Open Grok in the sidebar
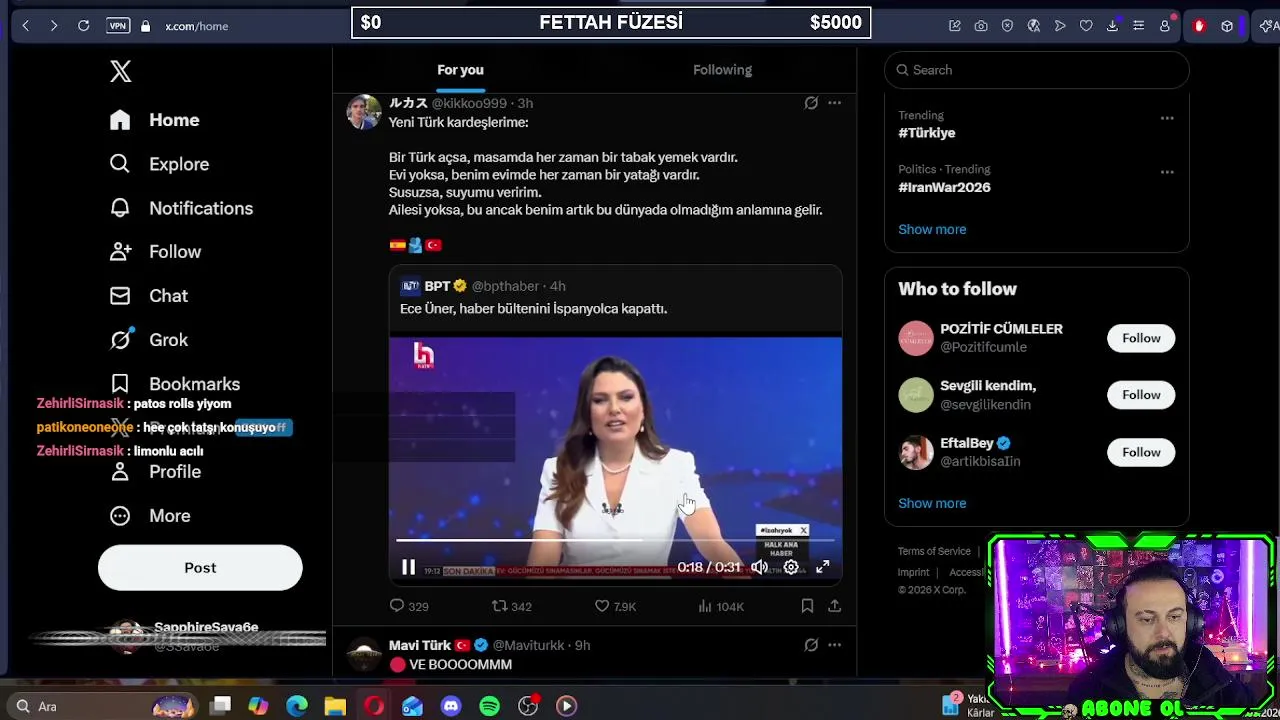Image resolution: width=1280 pixels, height=720 pixels. (149, 340)
